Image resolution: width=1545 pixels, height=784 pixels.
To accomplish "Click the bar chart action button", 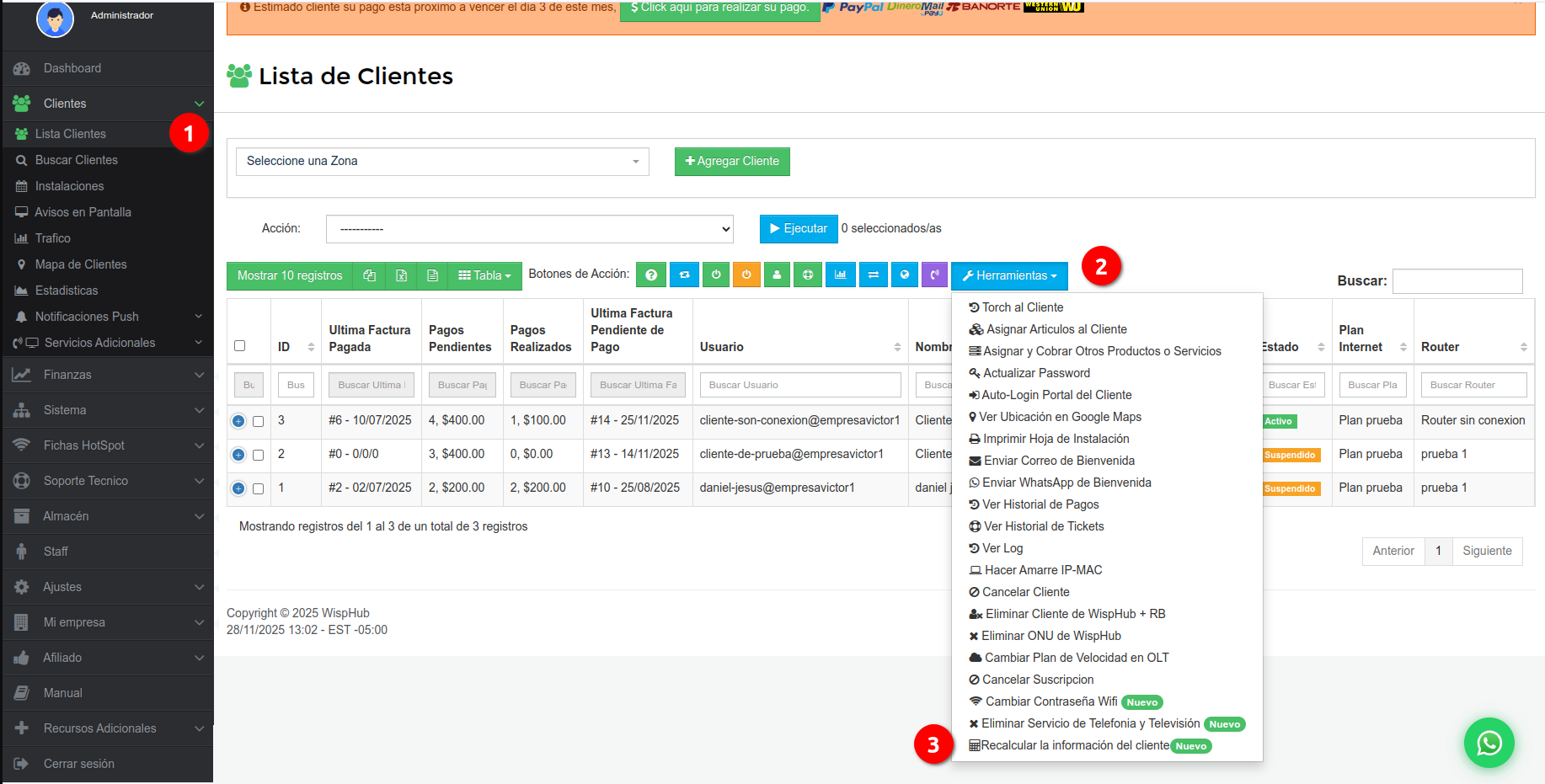I will point(840,275).
